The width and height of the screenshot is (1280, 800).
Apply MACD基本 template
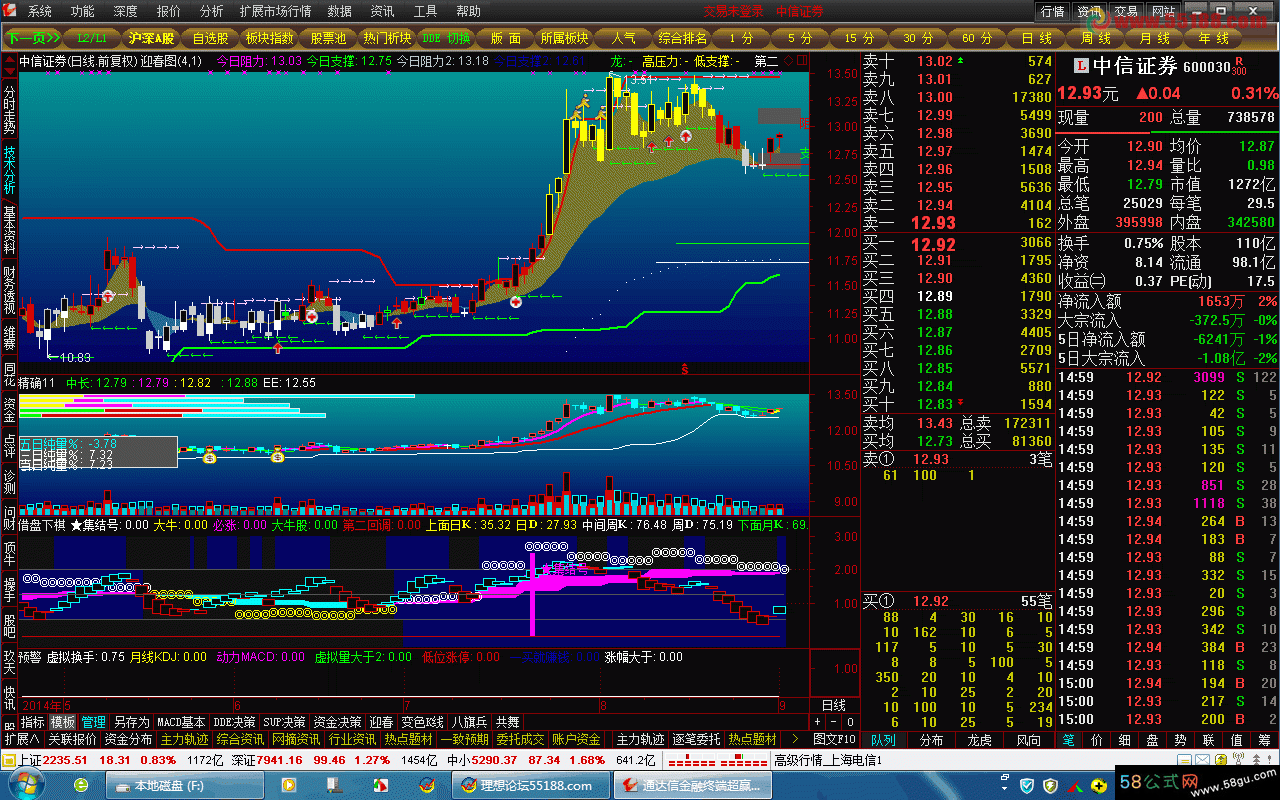(181, 721)
